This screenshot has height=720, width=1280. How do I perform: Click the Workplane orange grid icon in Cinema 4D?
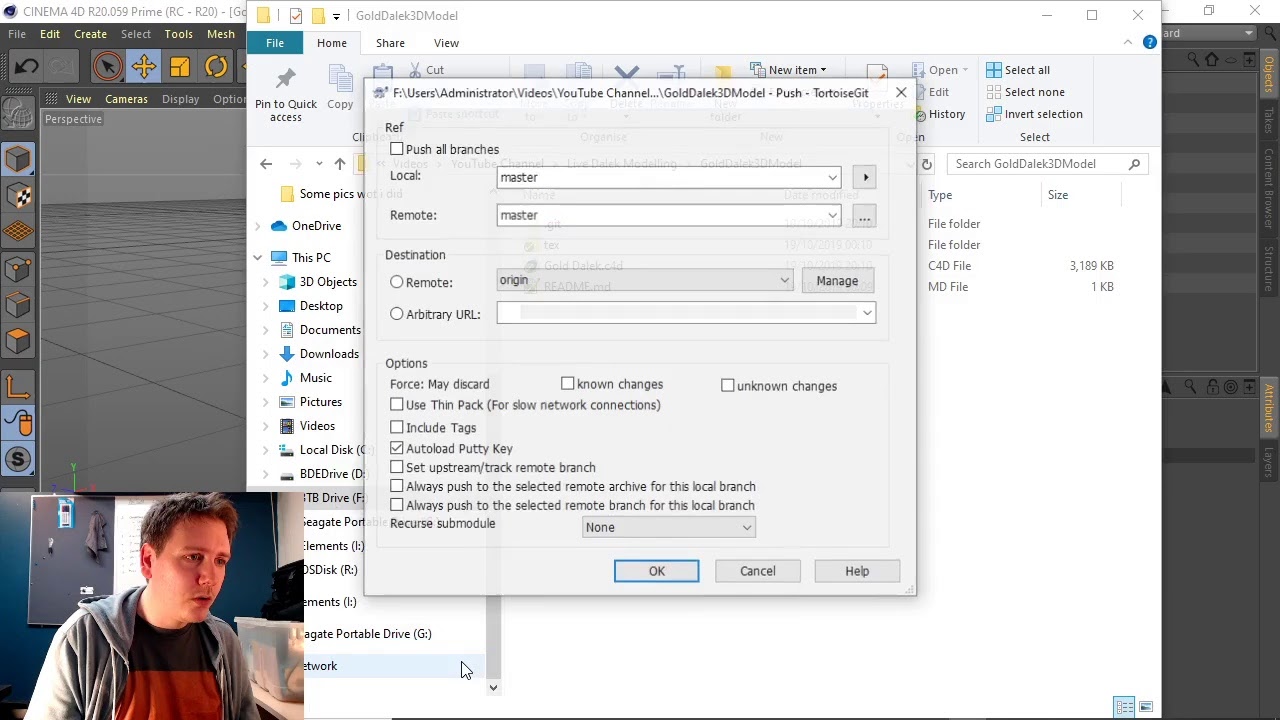(18, 231)
